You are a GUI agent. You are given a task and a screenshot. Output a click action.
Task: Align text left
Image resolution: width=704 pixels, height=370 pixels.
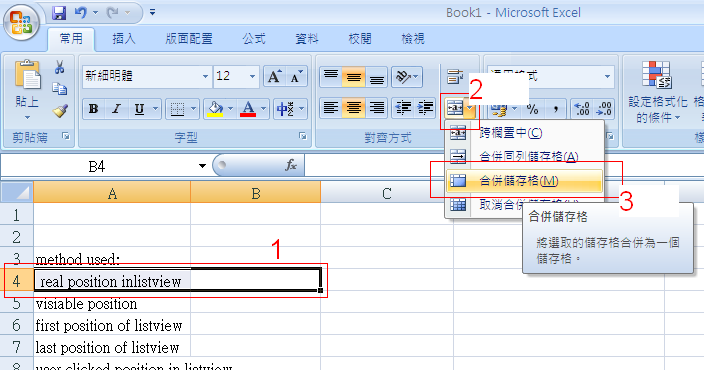(331, 109)
